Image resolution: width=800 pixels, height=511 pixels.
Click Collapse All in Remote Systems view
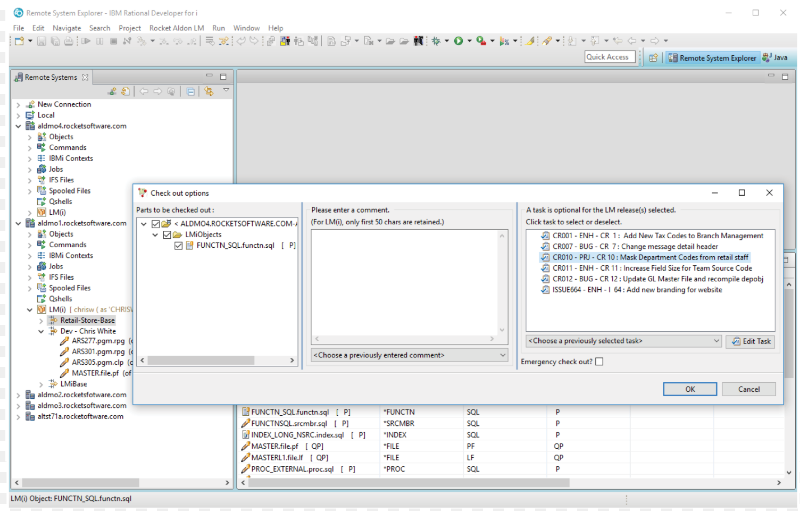(191, 91)
